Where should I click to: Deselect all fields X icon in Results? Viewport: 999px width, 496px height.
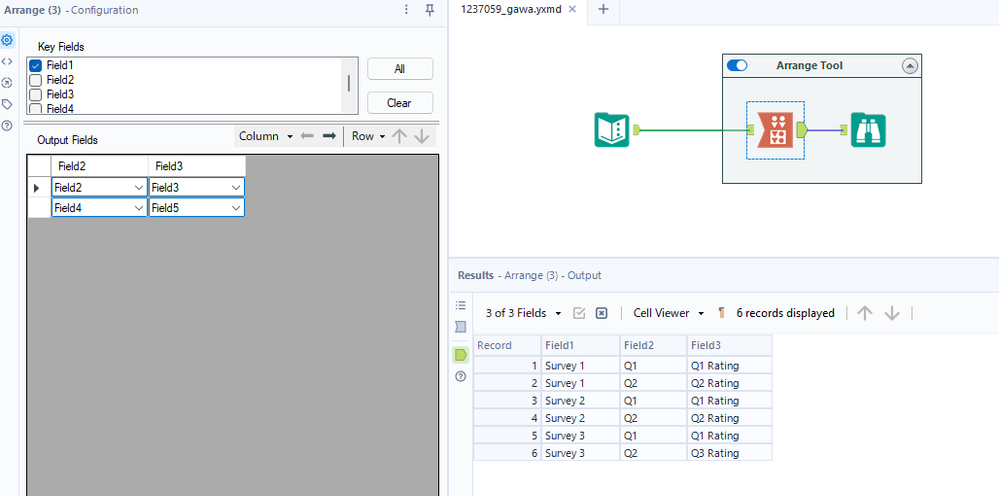(x=601, y=313)
